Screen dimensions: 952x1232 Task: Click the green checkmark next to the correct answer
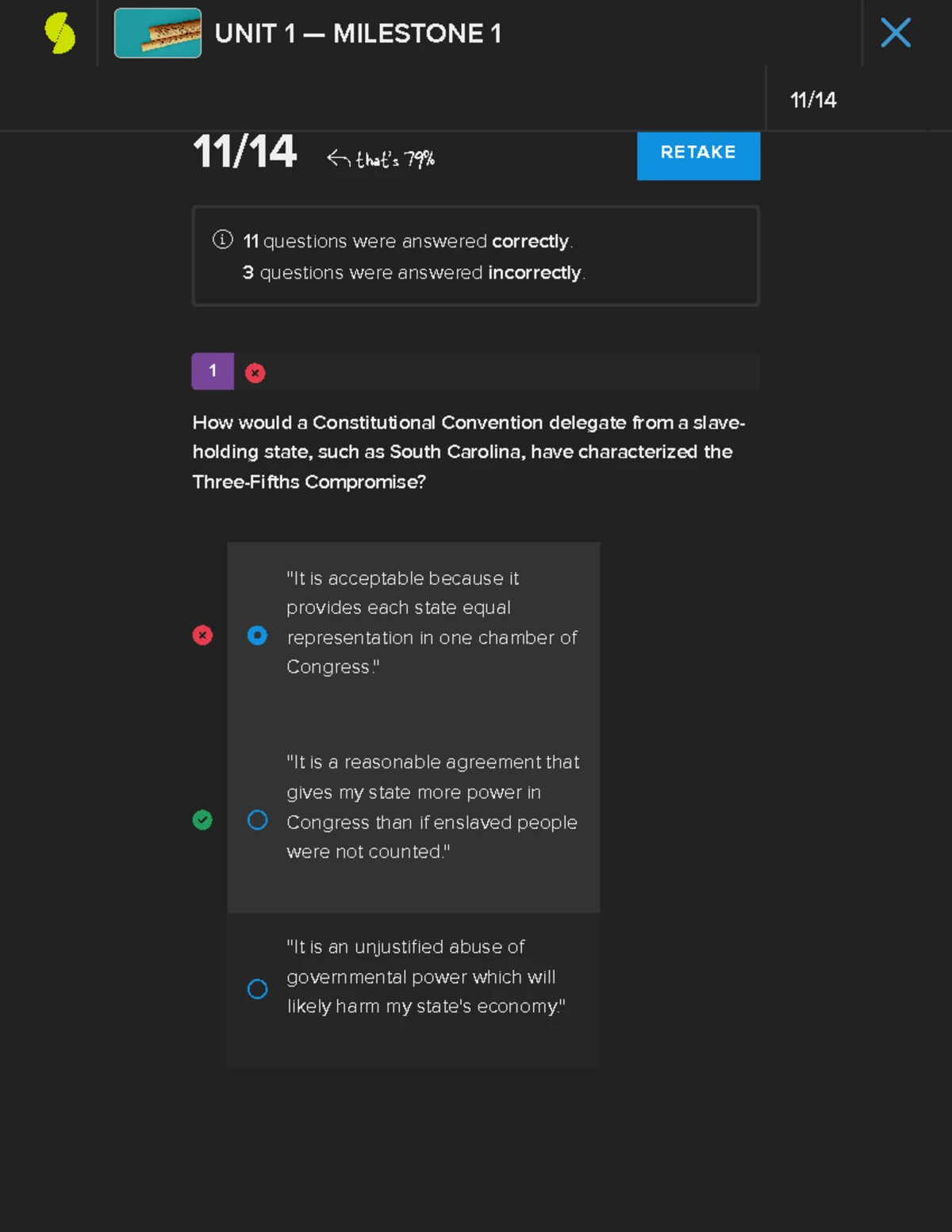coord(202,820)
